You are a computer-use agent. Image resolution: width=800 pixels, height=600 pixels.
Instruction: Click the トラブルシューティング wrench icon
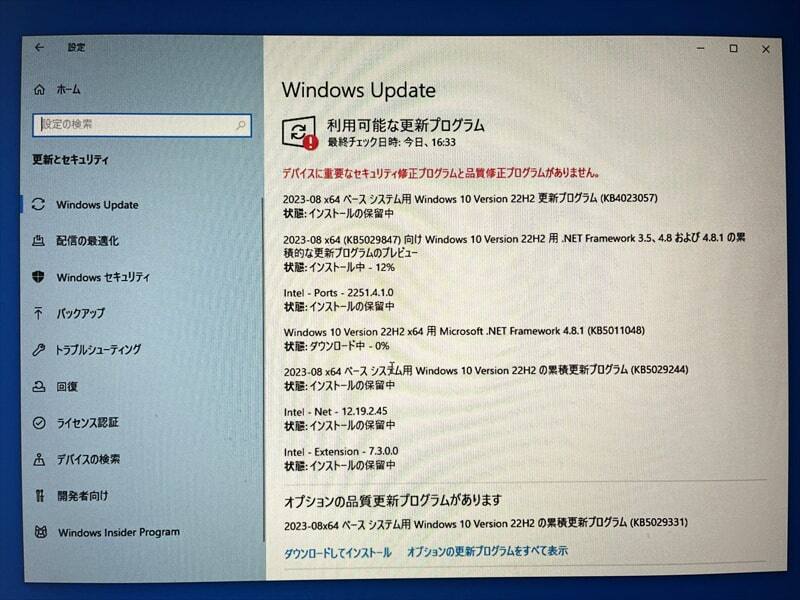point(38,350)
